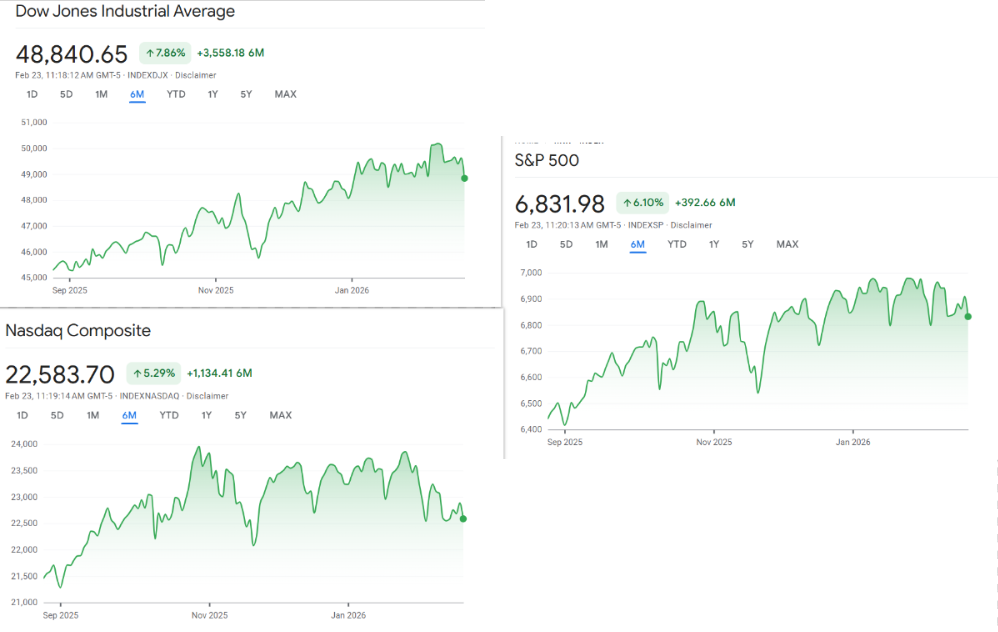Switch S&P 500 chart to 1Y range
This screenshot has width=998, height=632.
pyautogui.click(x=714, y=245)
